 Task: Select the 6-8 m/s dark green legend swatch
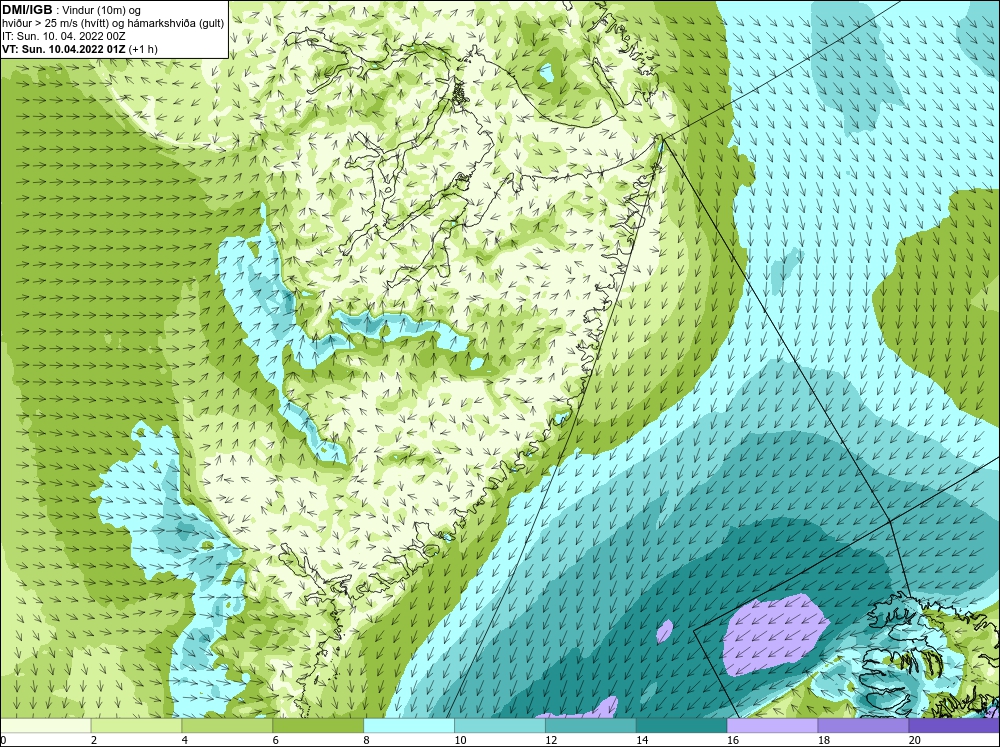click(318, 726)
